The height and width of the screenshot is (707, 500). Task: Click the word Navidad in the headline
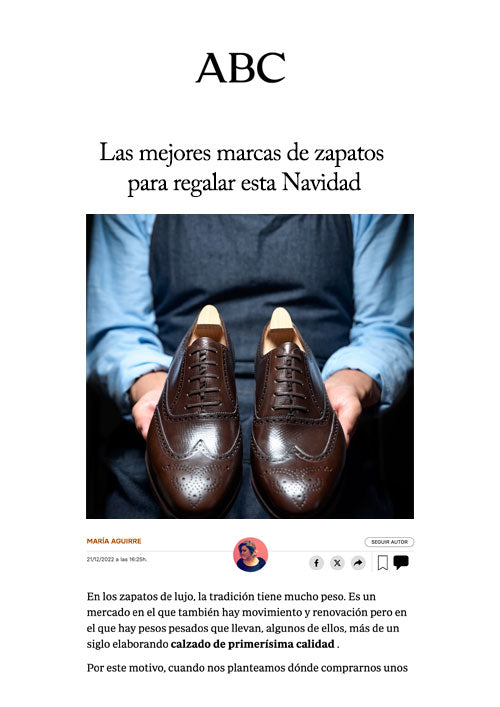pyautogui.click(x=321, y=183)
